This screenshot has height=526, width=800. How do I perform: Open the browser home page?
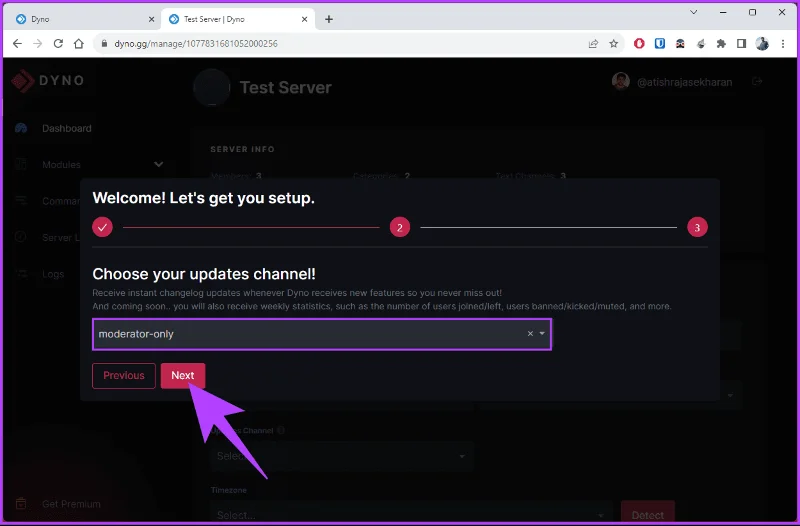point(79,43)
